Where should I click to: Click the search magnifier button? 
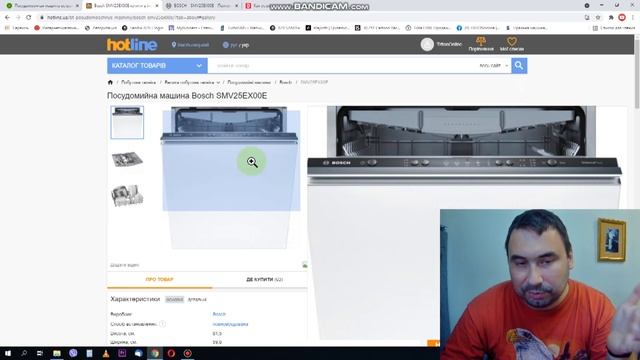(x=519, y=65)
